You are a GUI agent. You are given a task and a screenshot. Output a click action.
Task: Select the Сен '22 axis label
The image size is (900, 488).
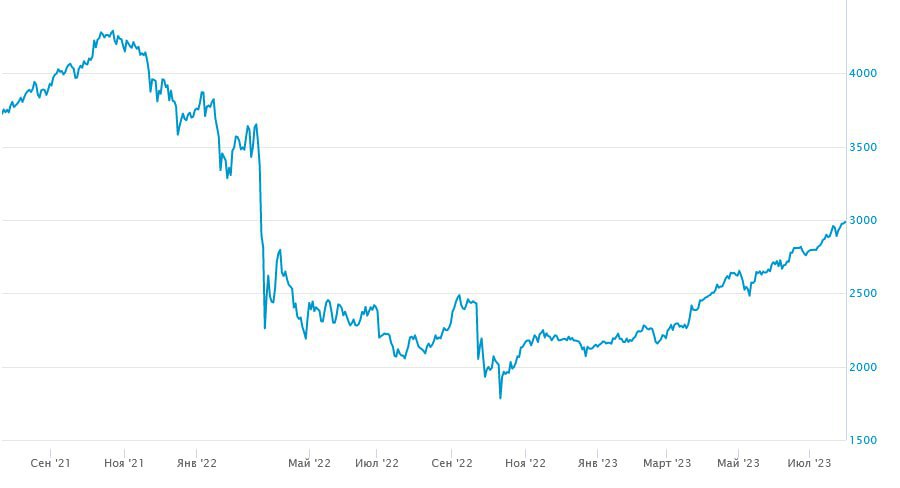tap(452, 463)
